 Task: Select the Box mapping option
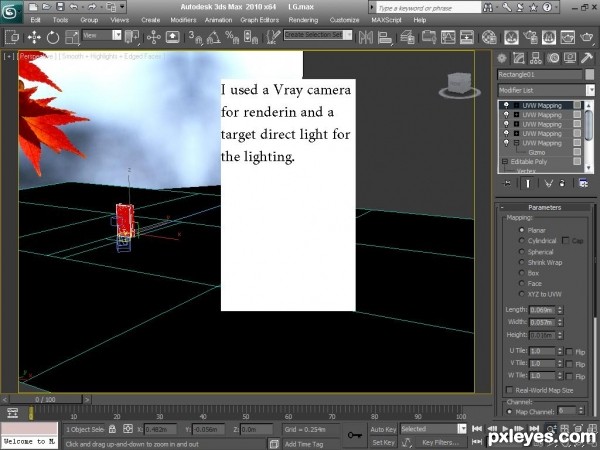click(521, 273)
